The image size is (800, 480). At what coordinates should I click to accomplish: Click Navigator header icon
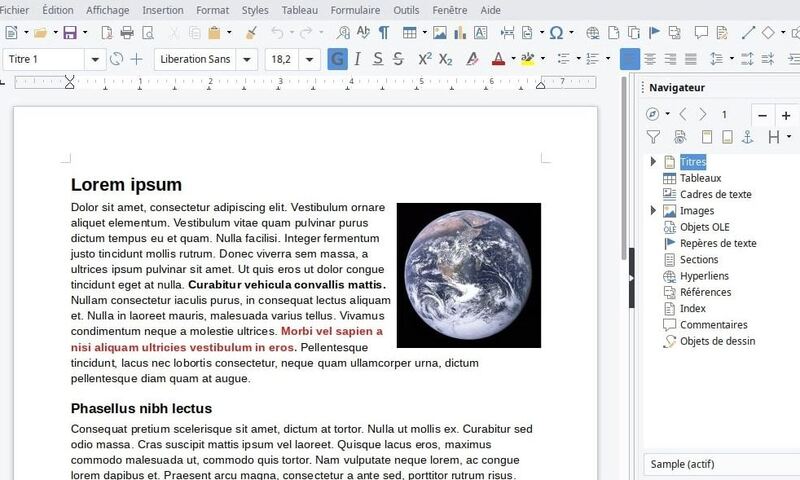pos(707,137)
